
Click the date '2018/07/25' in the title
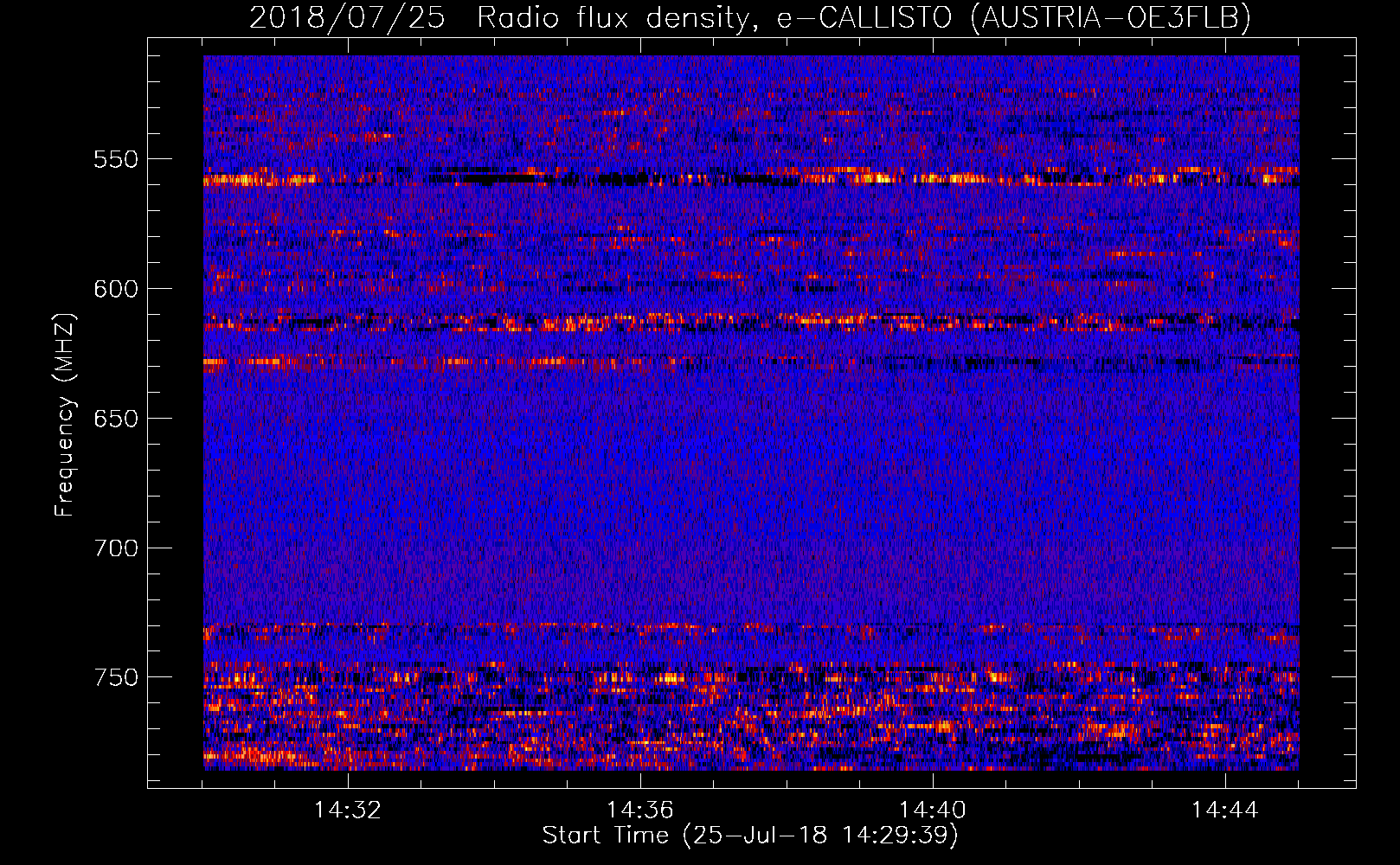tap(347, 17)
